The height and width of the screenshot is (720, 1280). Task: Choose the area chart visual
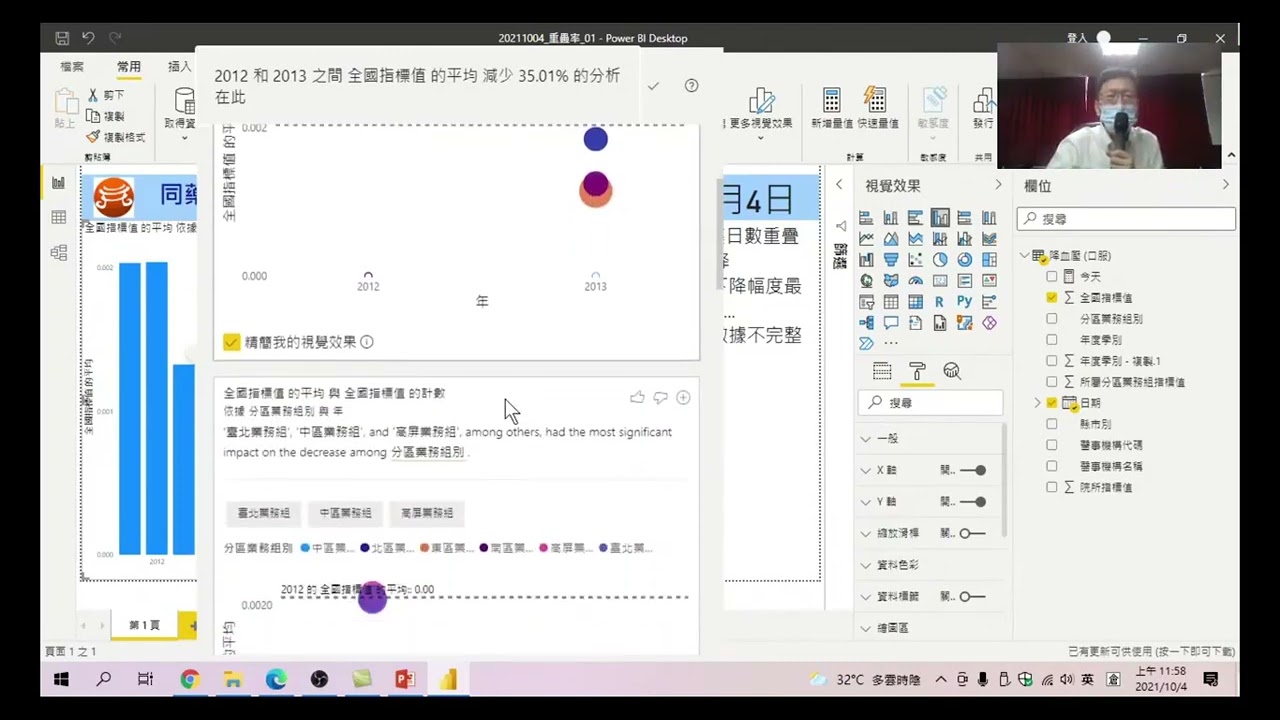tap(891, 239)
